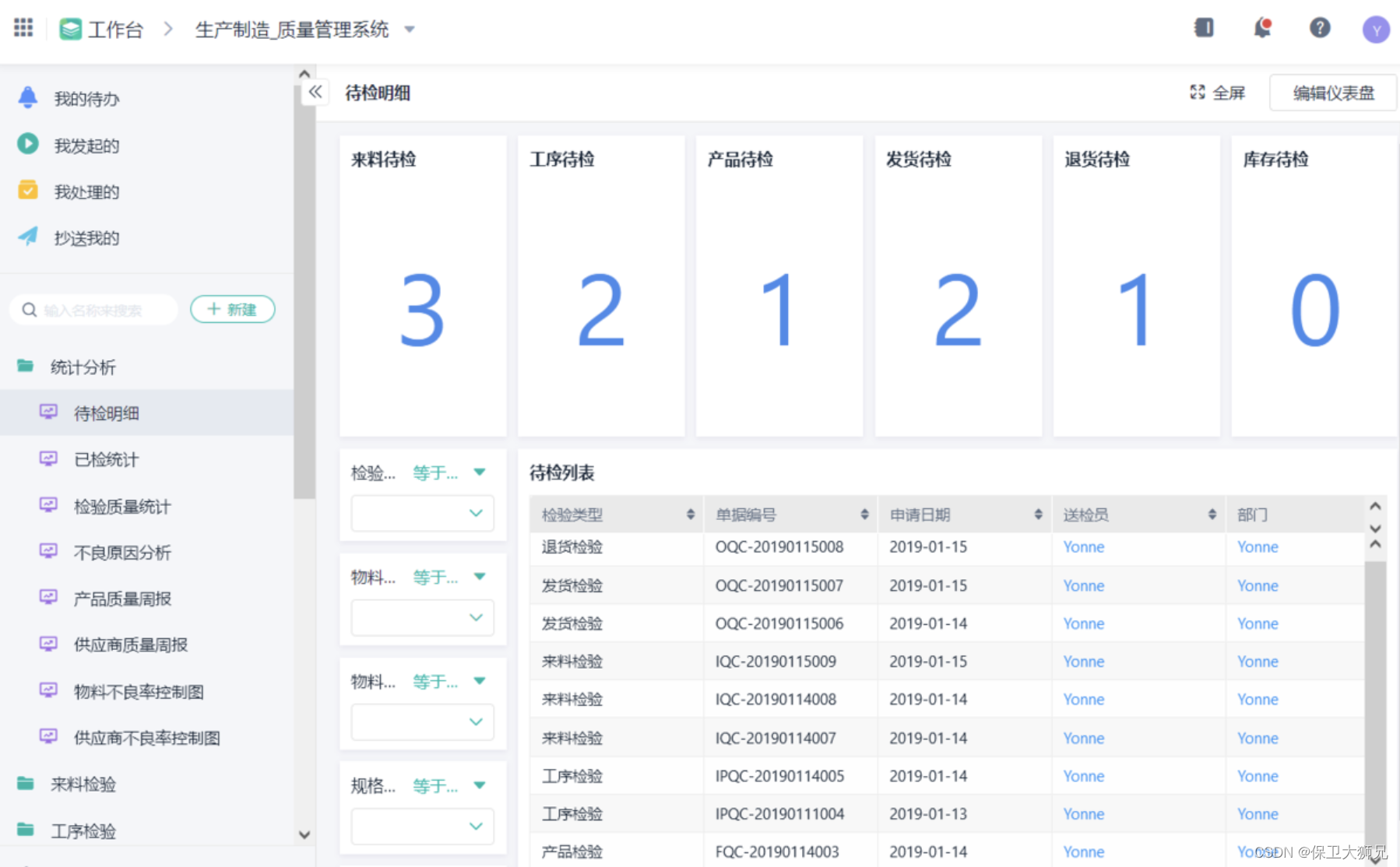Open 送检员 Yonne link in OQC-20190115008 row
The image size is (1400, 867).
[1084, 547]
